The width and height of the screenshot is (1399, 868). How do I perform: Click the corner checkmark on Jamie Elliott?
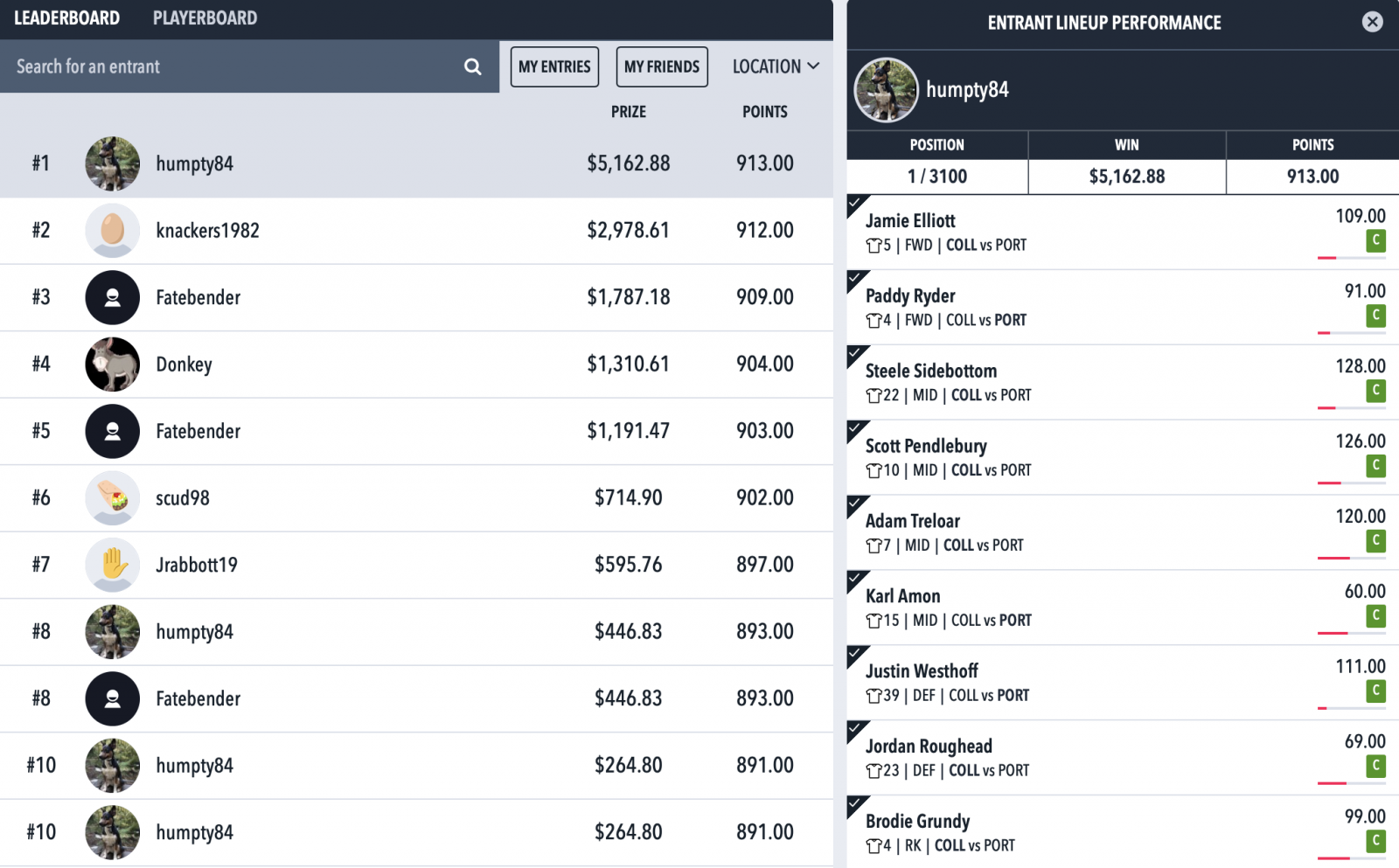point(856,204)
